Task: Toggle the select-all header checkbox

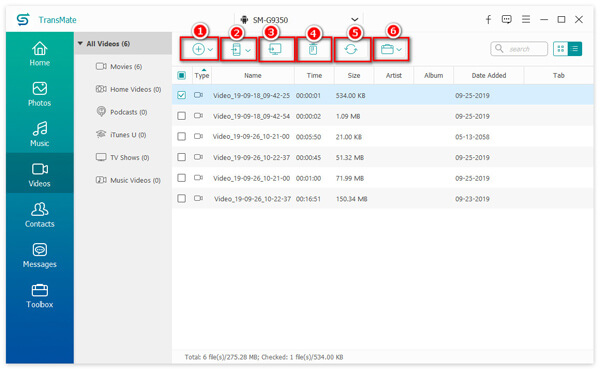Action: 182,75
